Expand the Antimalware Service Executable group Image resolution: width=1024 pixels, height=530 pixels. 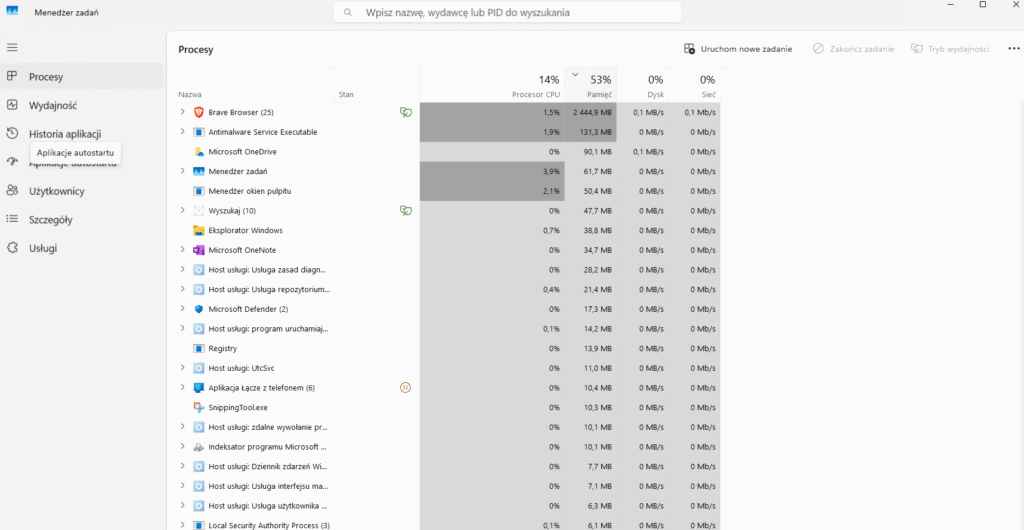click(182, 132)
